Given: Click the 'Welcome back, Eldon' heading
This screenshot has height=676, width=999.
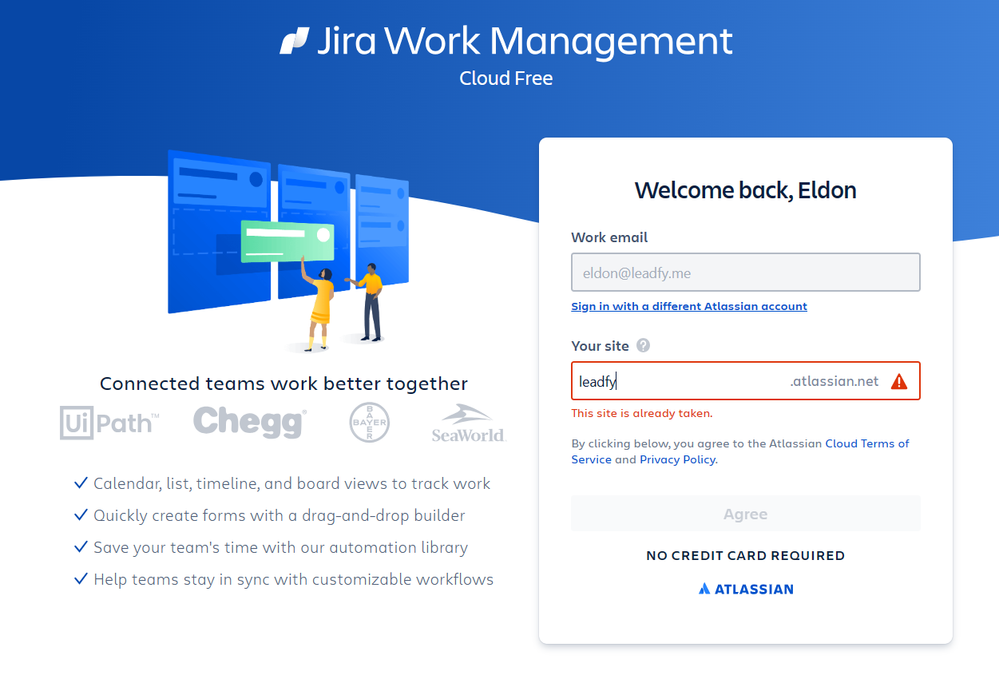Looking at the screenshot, I should pyautogui.click(x=745, y=190).
